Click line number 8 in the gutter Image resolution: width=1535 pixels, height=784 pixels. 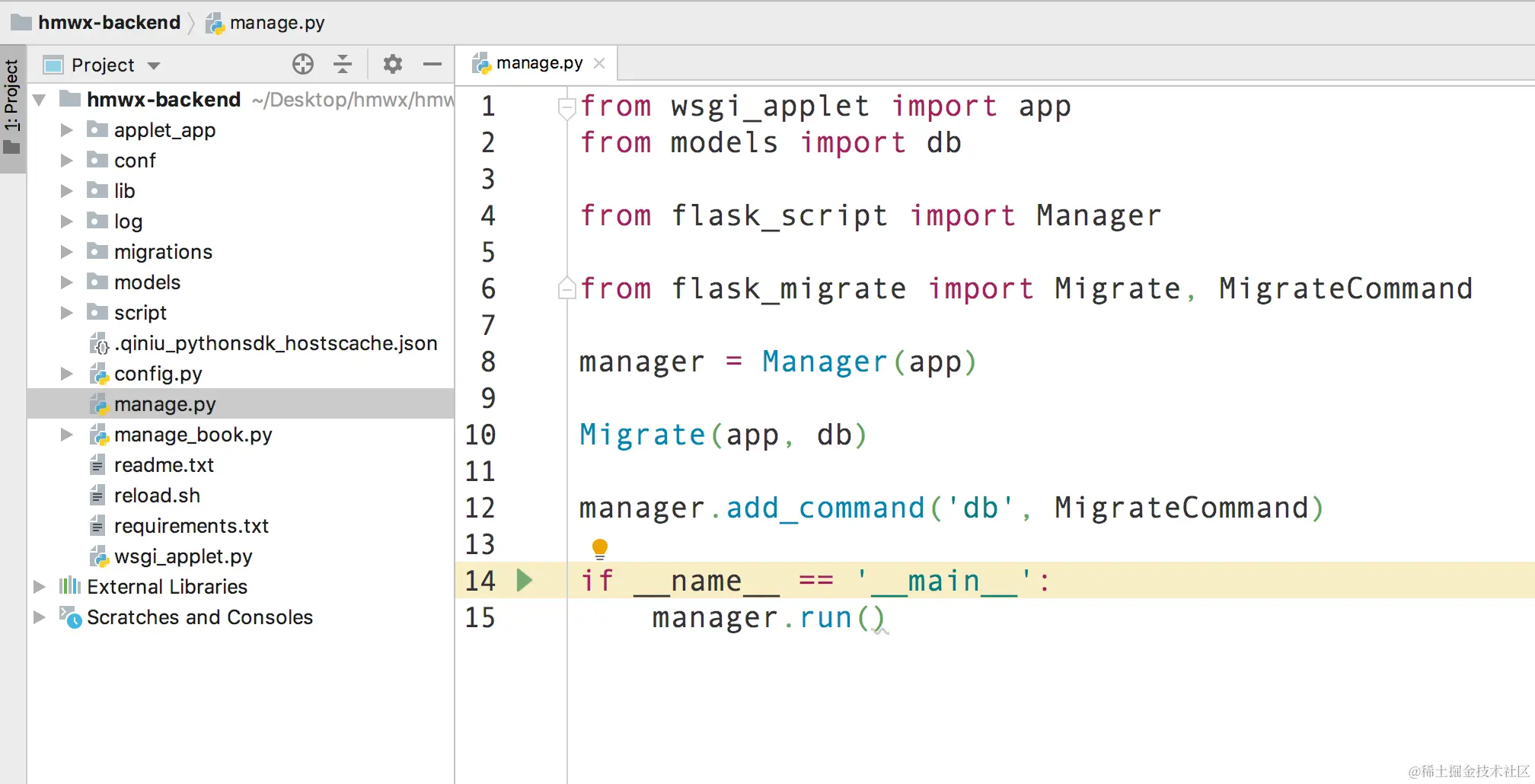pyautogui.click(x=488, y=362)
